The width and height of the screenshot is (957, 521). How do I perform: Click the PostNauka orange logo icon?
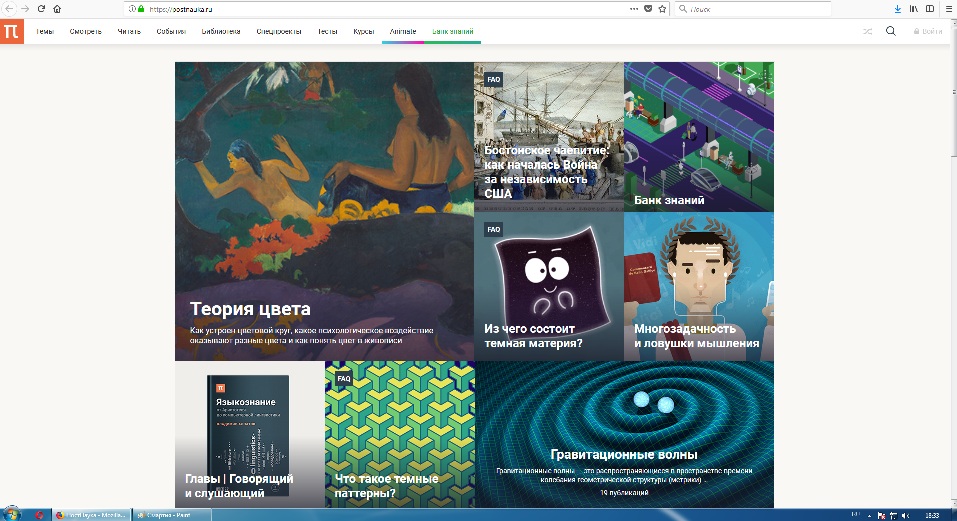tap(10, 31)
